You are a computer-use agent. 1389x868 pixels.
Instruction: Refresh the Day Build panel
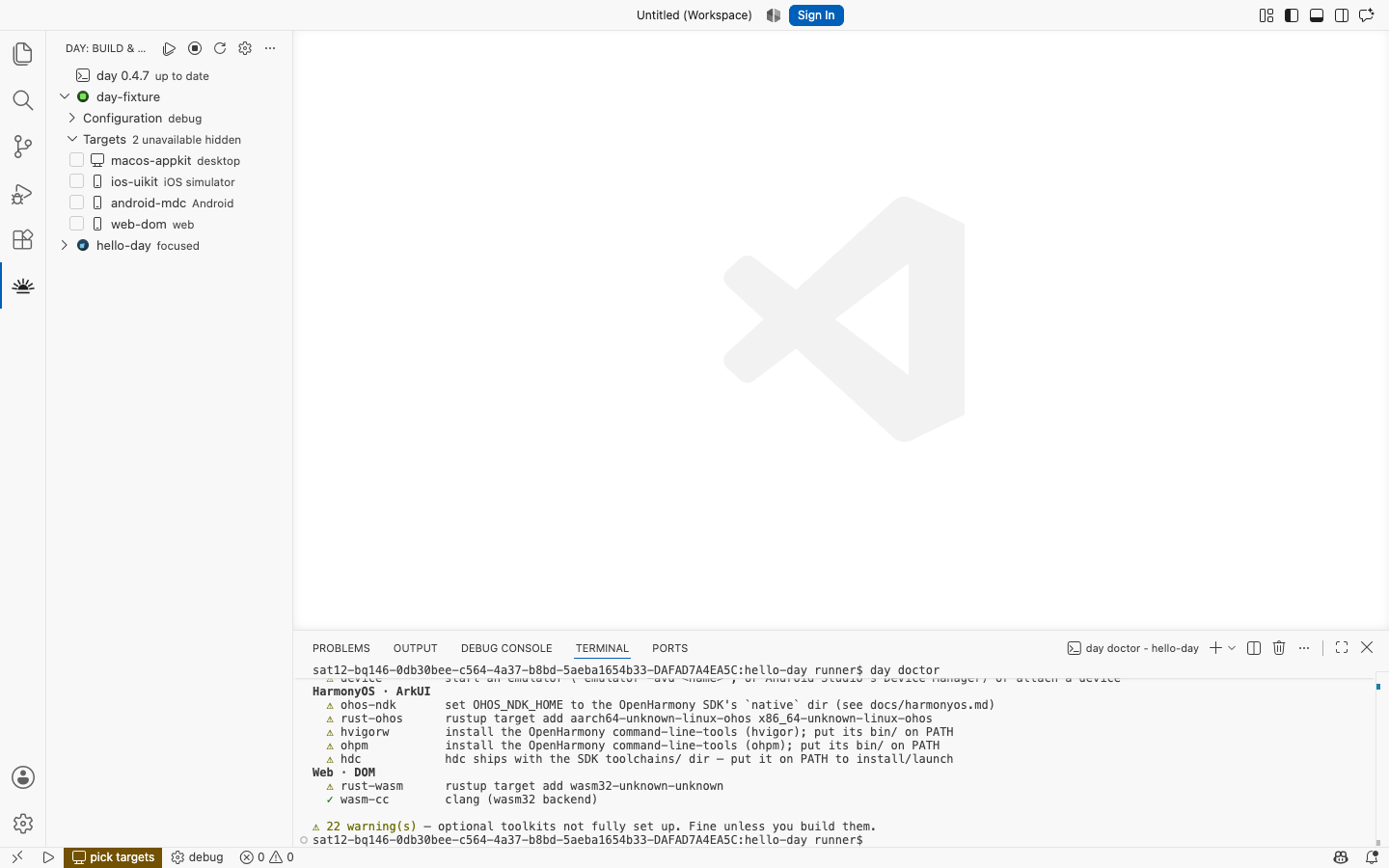tap(220, 48)
